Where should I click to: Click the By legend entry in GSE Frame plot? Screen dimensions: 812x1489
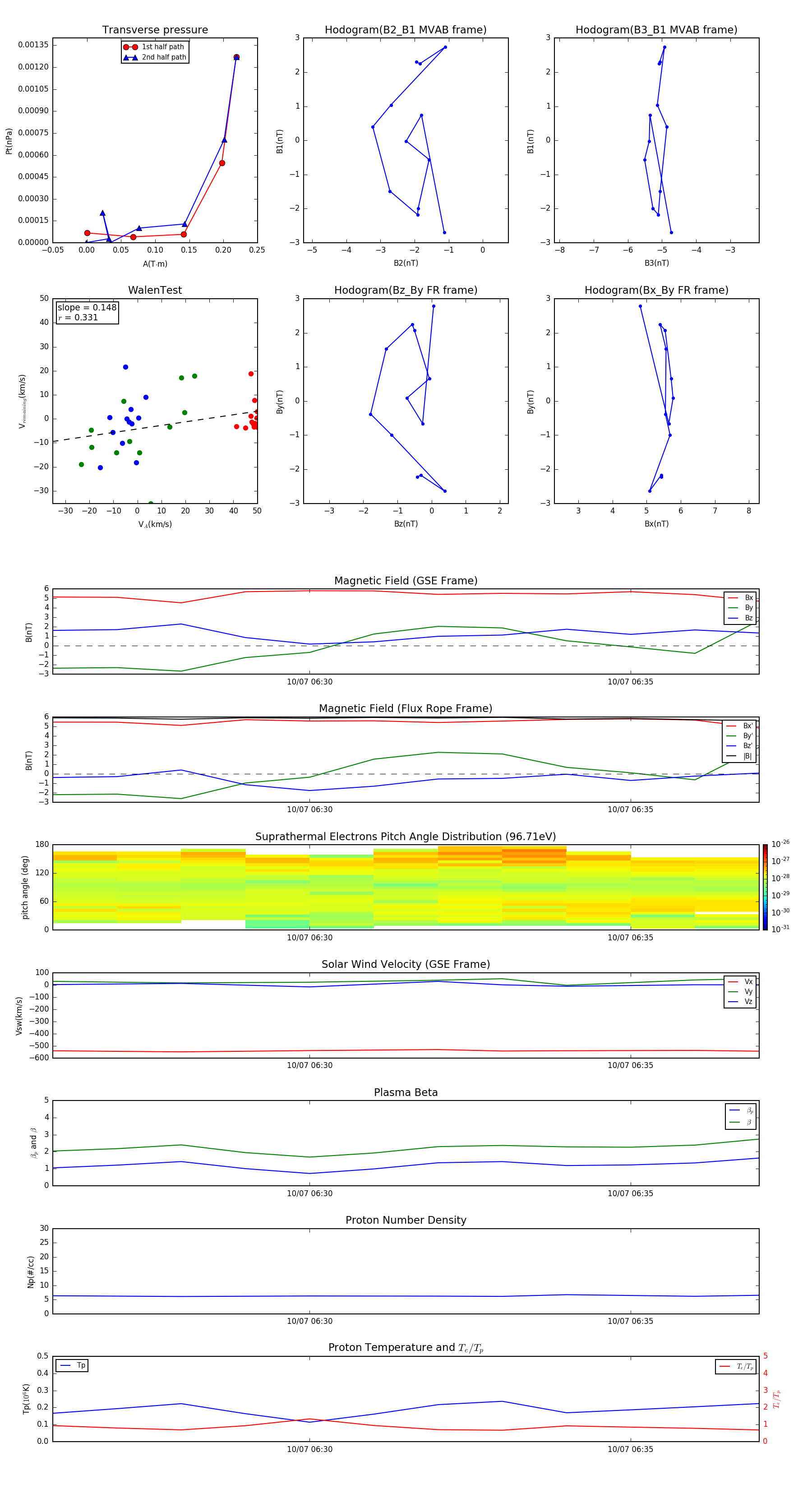(x=740, y=607)
